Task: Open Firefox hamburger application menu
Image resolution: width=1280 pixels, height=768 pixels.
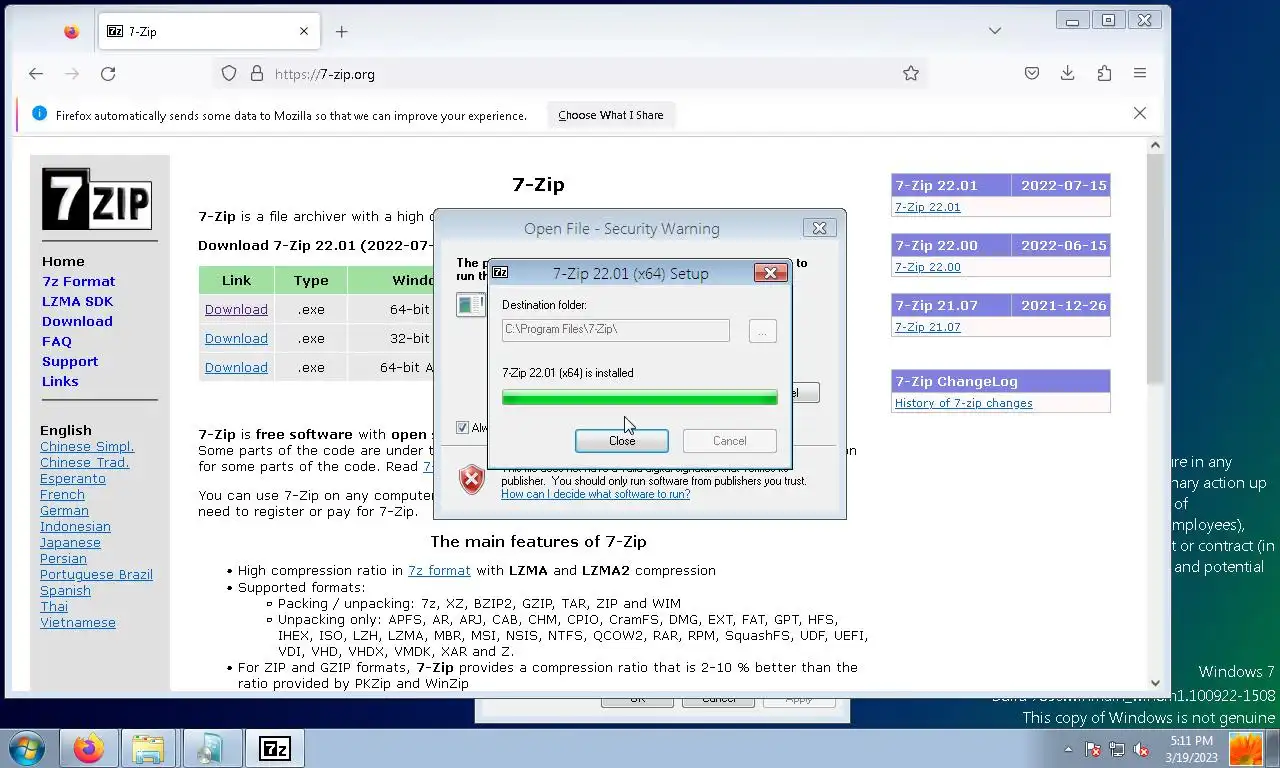Action: [x=1140, y=73]
